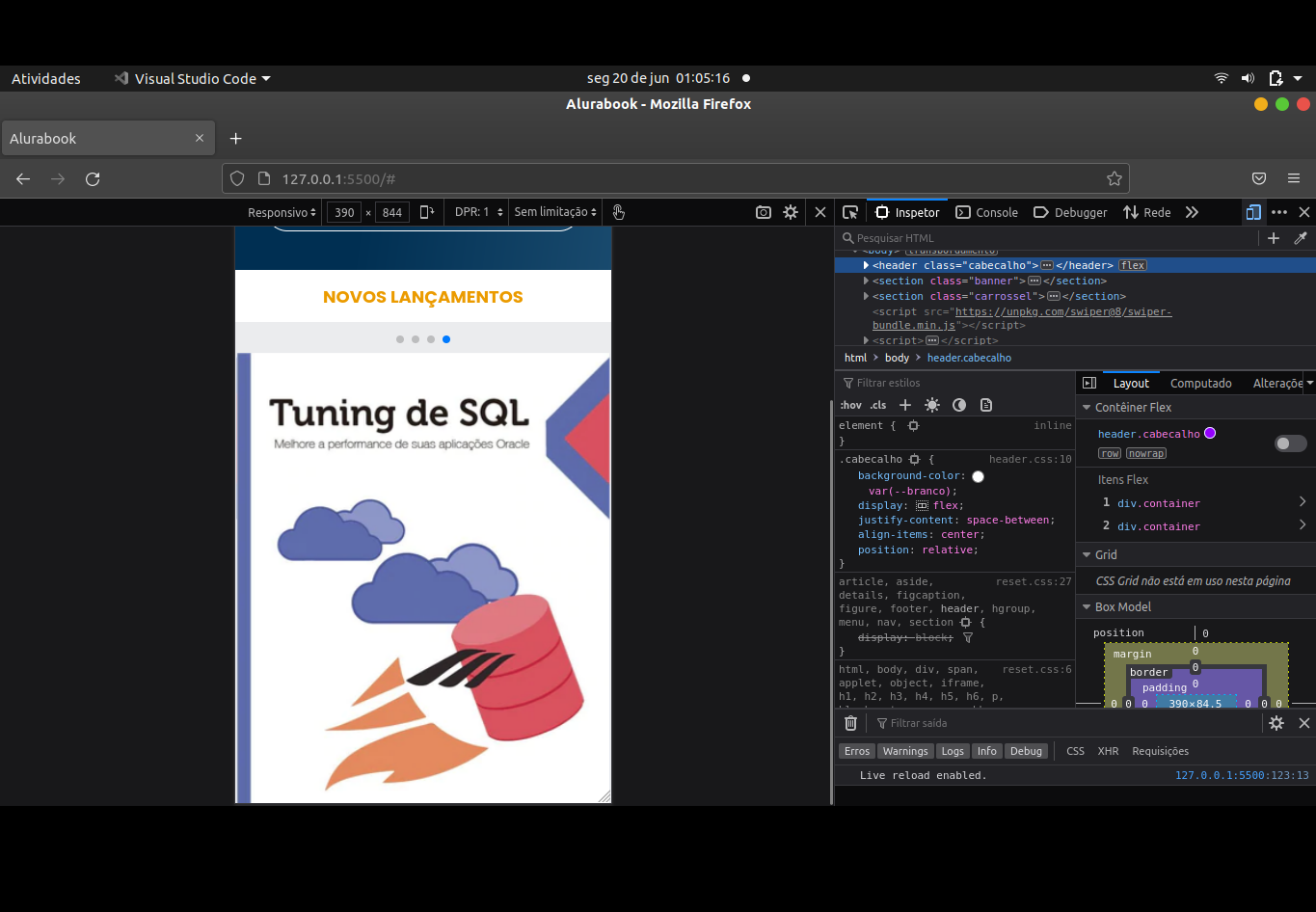Open console settings gear icon
Image resolution: width=1316 pixels, height=912 pixels.
1276,723
